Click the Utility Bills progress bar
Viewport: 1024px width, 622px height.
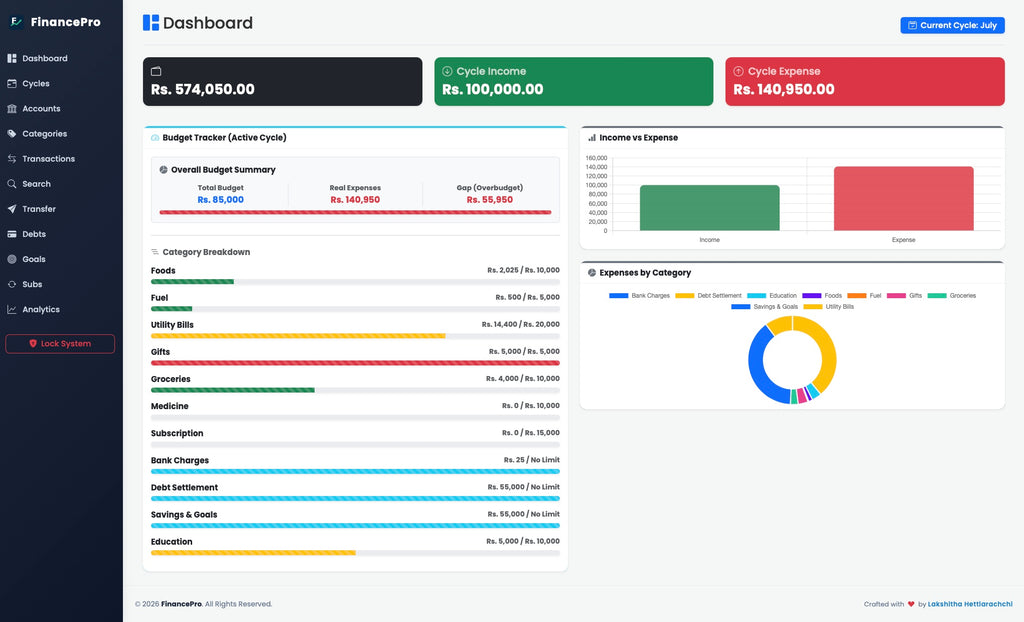(355, 336)
